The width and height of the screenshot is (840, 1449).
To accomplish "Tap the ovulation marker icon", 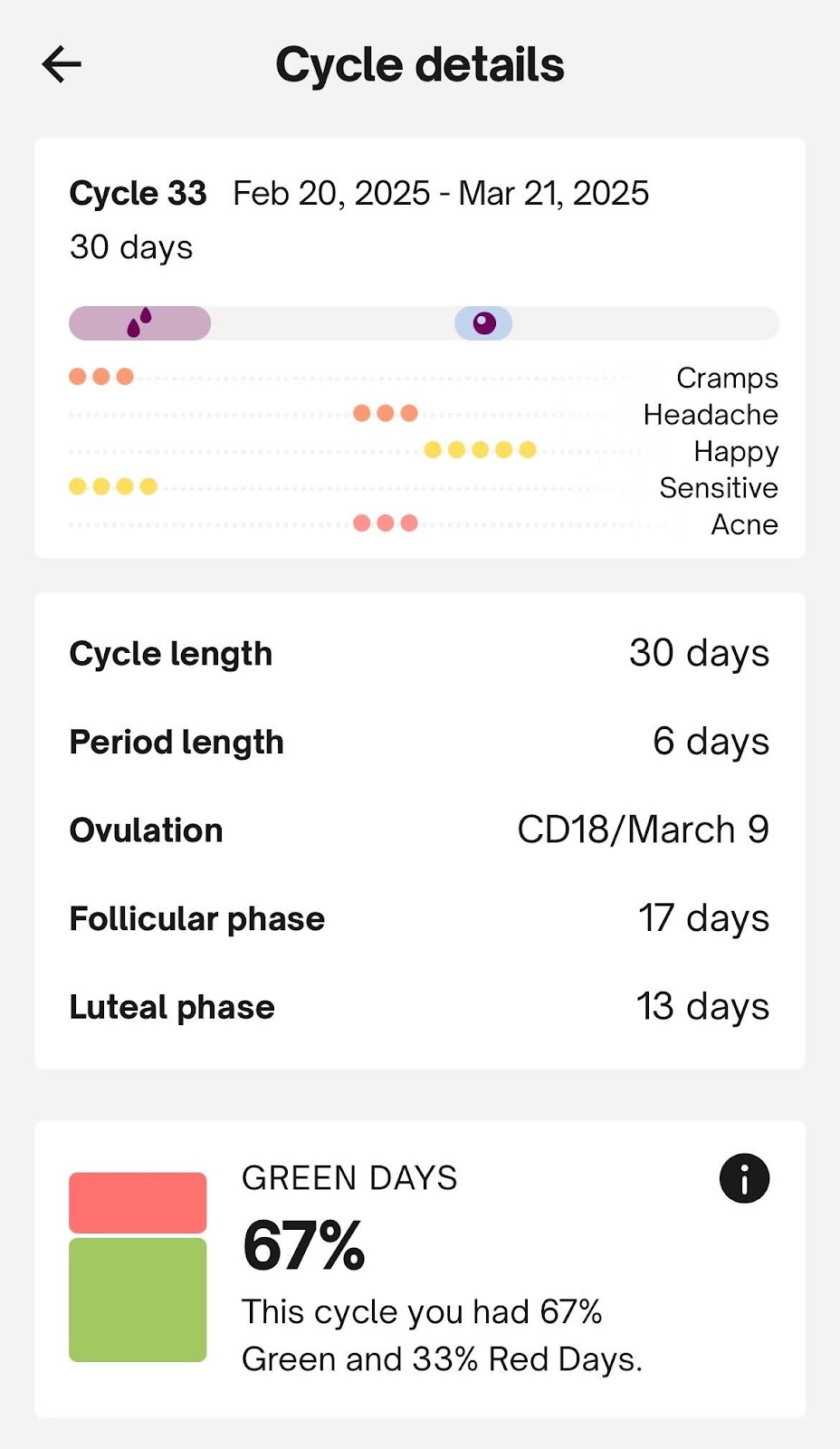I will click(484, 323).
